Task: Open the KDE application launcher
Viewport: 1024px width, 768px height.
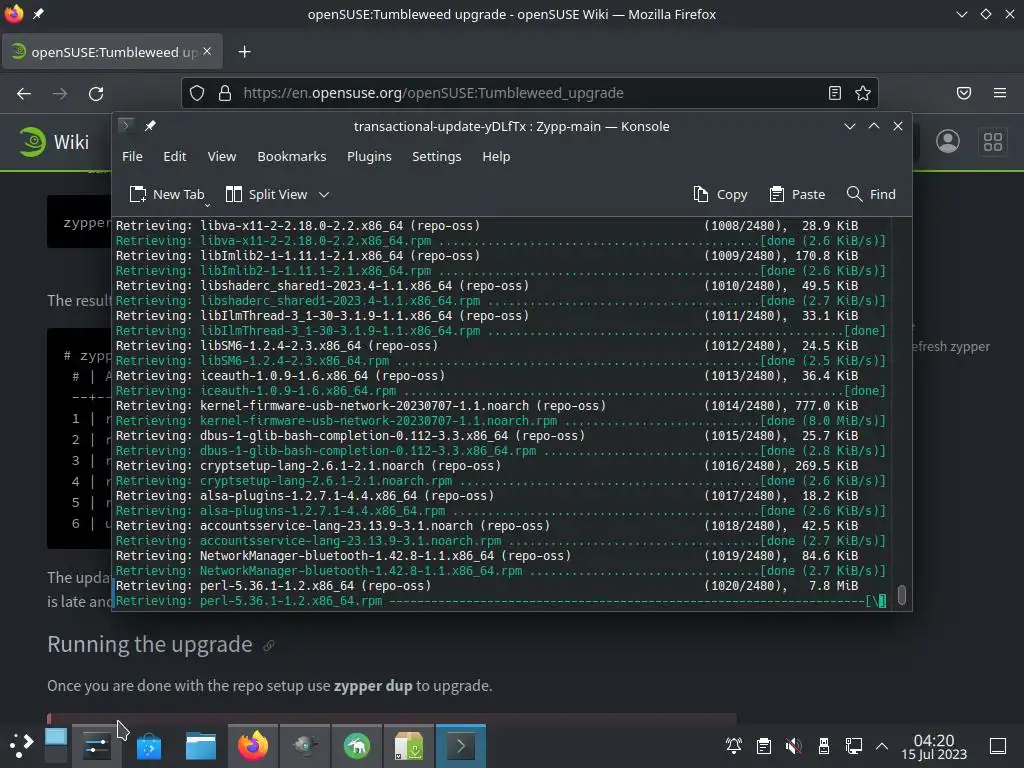Action: [x=21, y=746]
